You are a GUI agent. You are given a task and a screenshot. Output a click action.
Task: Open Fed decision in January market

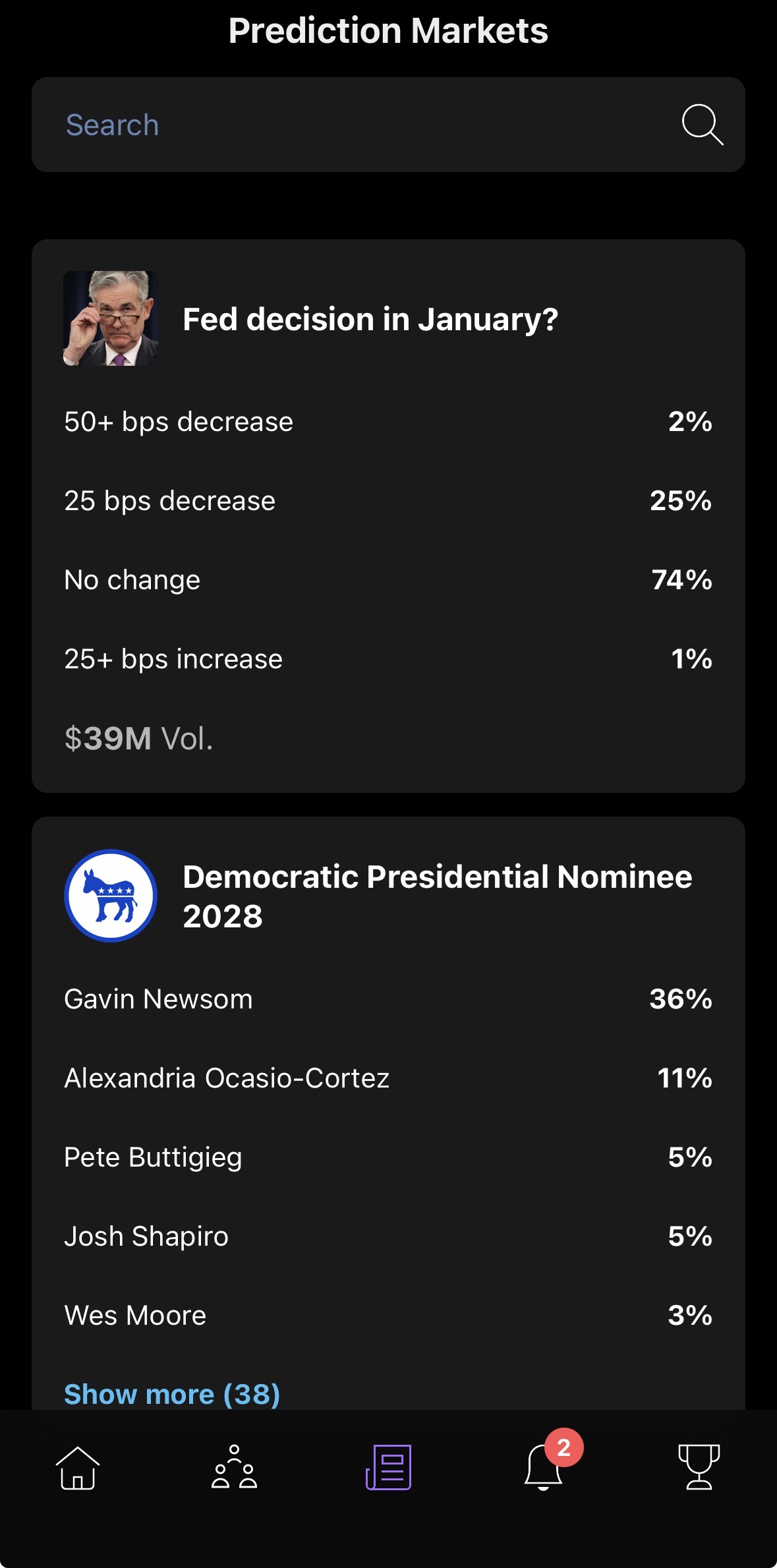(x=370, y=319)
